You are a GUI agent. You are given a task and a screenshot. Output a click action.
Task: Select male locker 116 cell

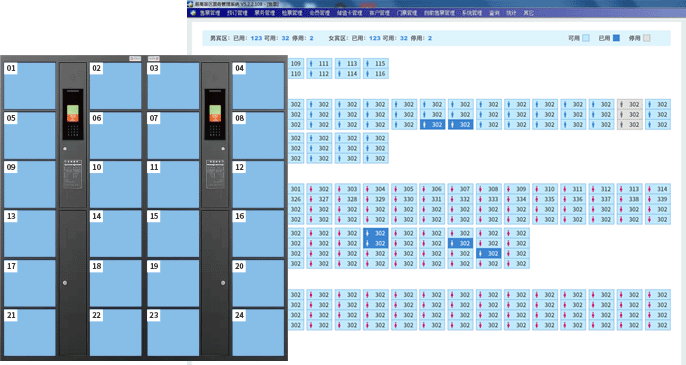point(376,74)
